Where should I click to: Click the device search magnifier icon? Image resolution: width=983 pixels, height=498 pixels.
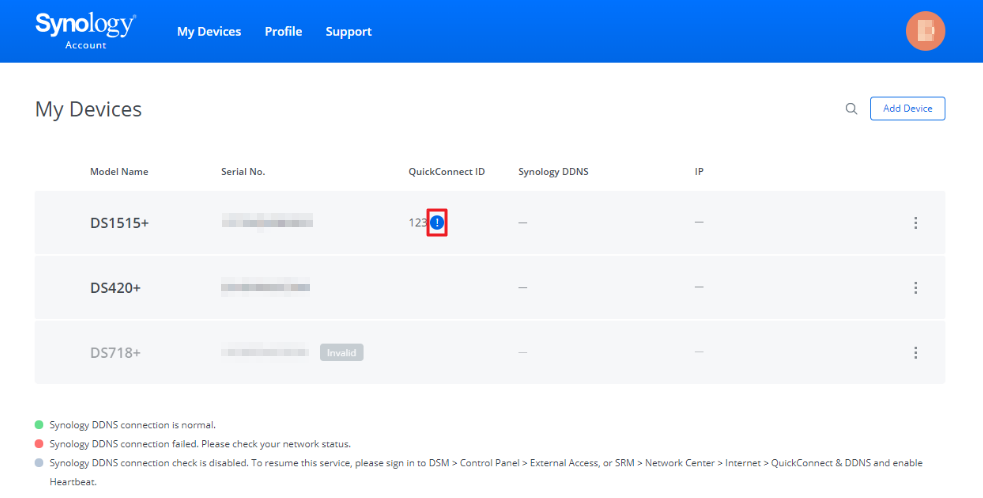click(x=851, y=109)
